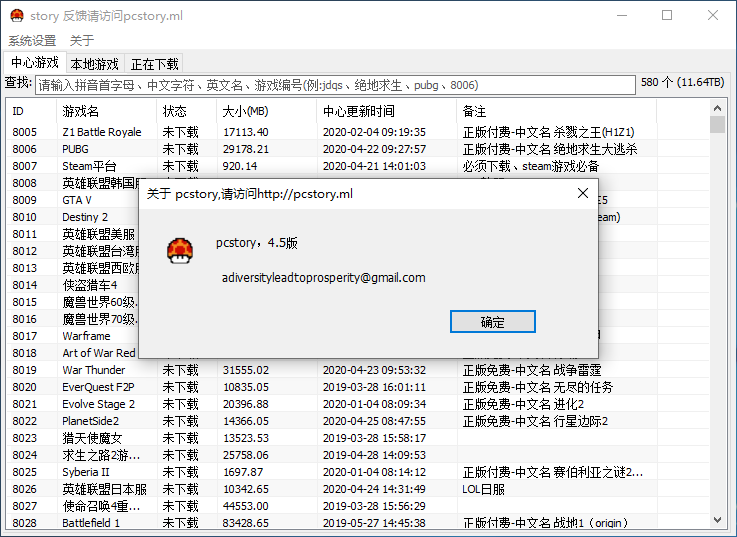Click ID 8008 cell
The width and height of the screenshot is (737, 537).
coord(24,183)
